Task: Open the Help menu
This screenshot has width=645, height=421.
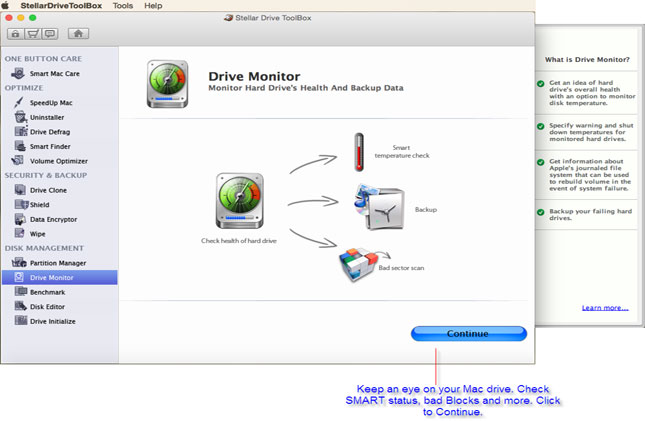Action: tap(153, 6)
